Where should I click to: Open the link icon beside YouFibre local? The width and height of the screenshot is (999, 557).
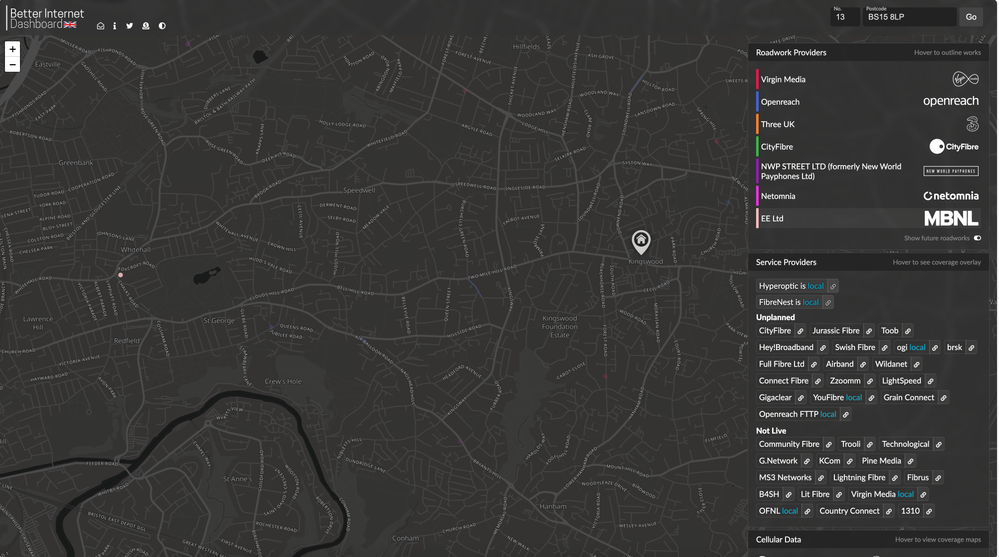(871, 398)
